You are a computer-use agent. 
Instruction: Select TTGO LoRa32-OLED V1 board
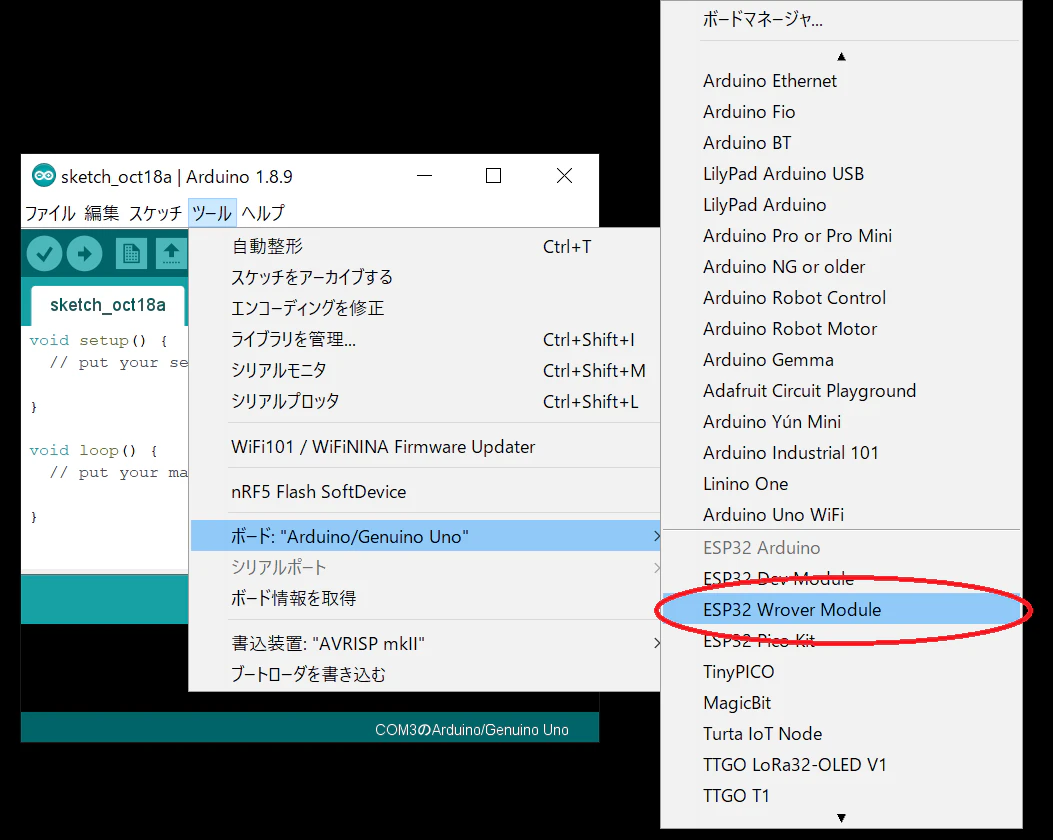pyautogui.click(x=841, y=764)
